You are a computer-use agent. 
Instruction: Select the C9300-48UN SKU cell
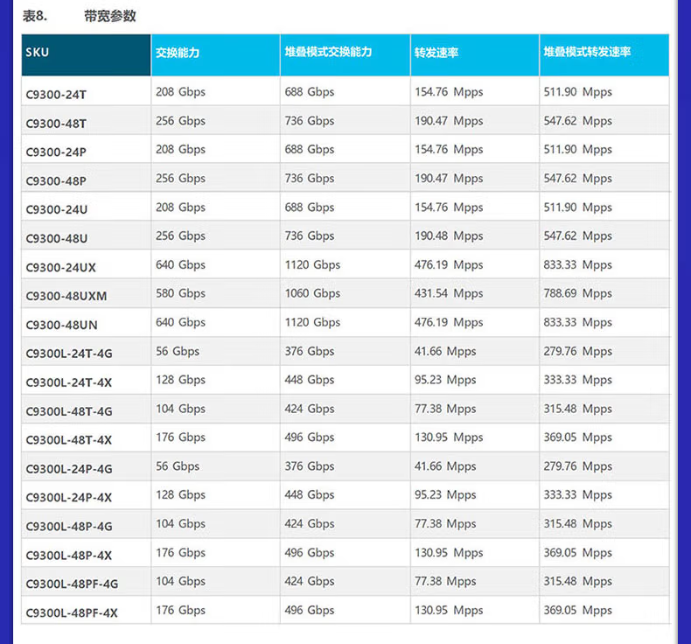point(61,325)
